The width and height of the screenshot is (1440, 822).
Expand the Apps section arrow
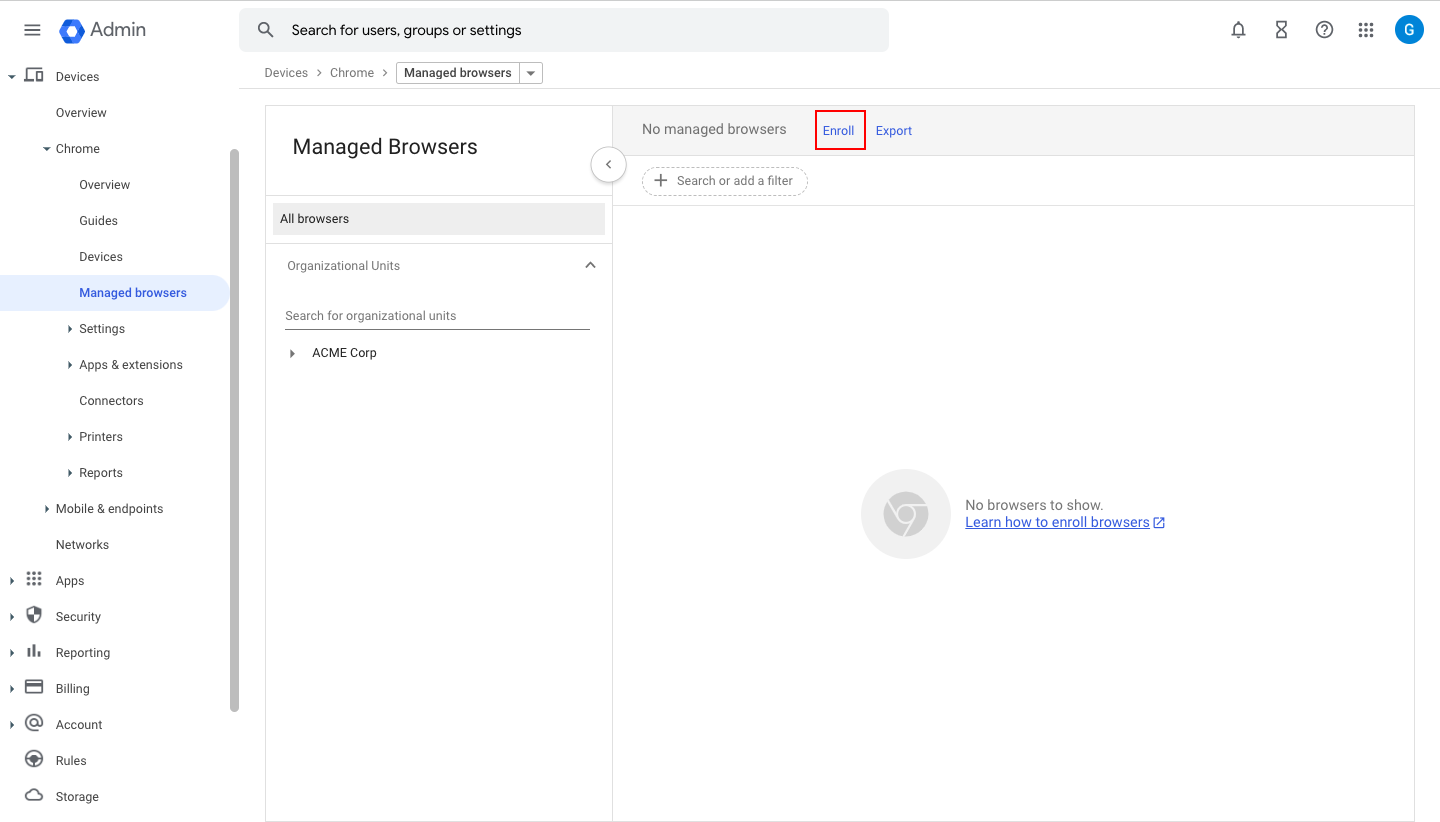pos(11,581)
